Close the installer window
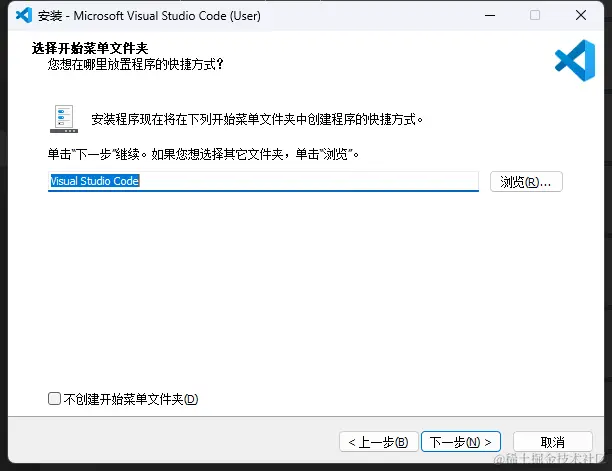 click(581, 15)
